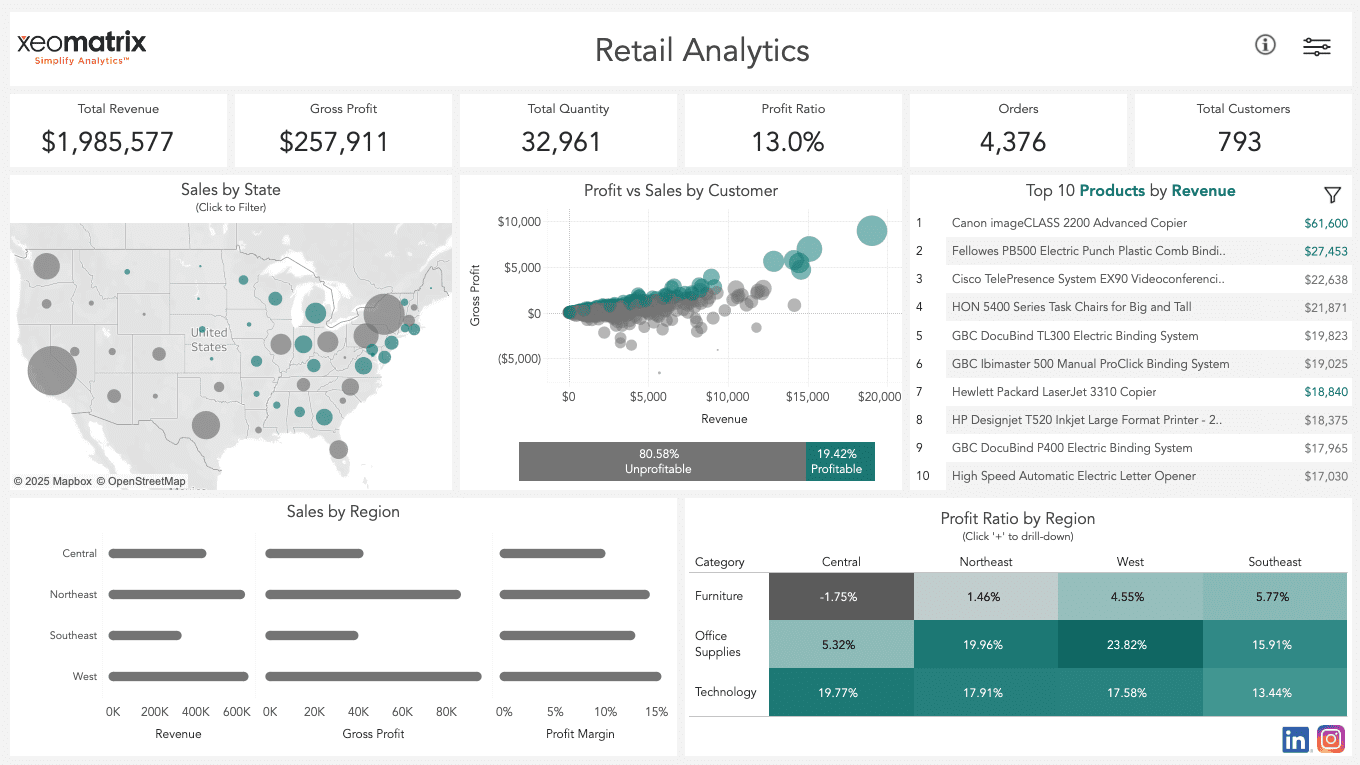Screen dimensions: 1360x765
Task: Open the filter settings icon at top right
Action: click(x=1317, y=46)
